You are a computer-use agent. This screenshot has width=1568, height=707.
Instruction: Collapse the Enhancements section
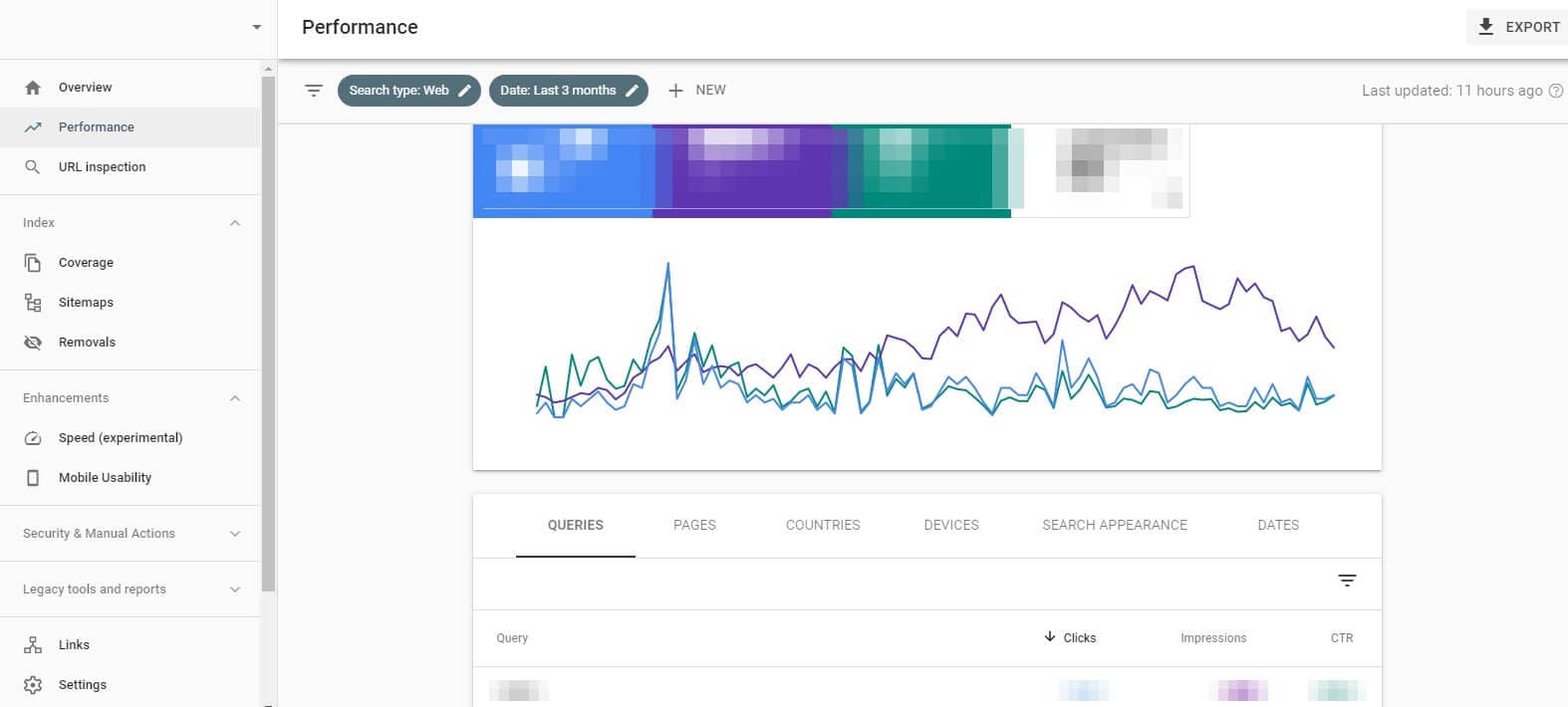point(235,398)
